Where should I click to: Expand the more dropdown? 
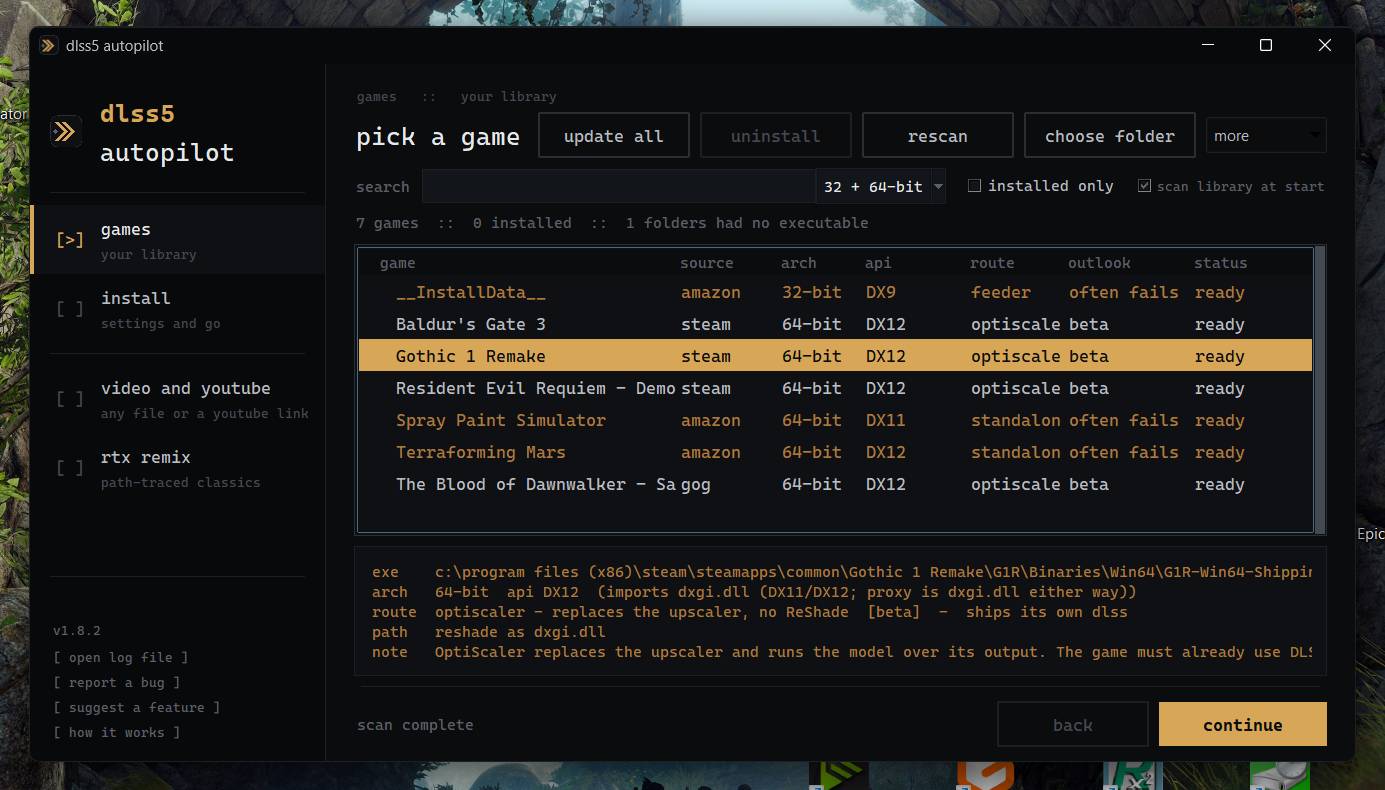(1266, 136)
